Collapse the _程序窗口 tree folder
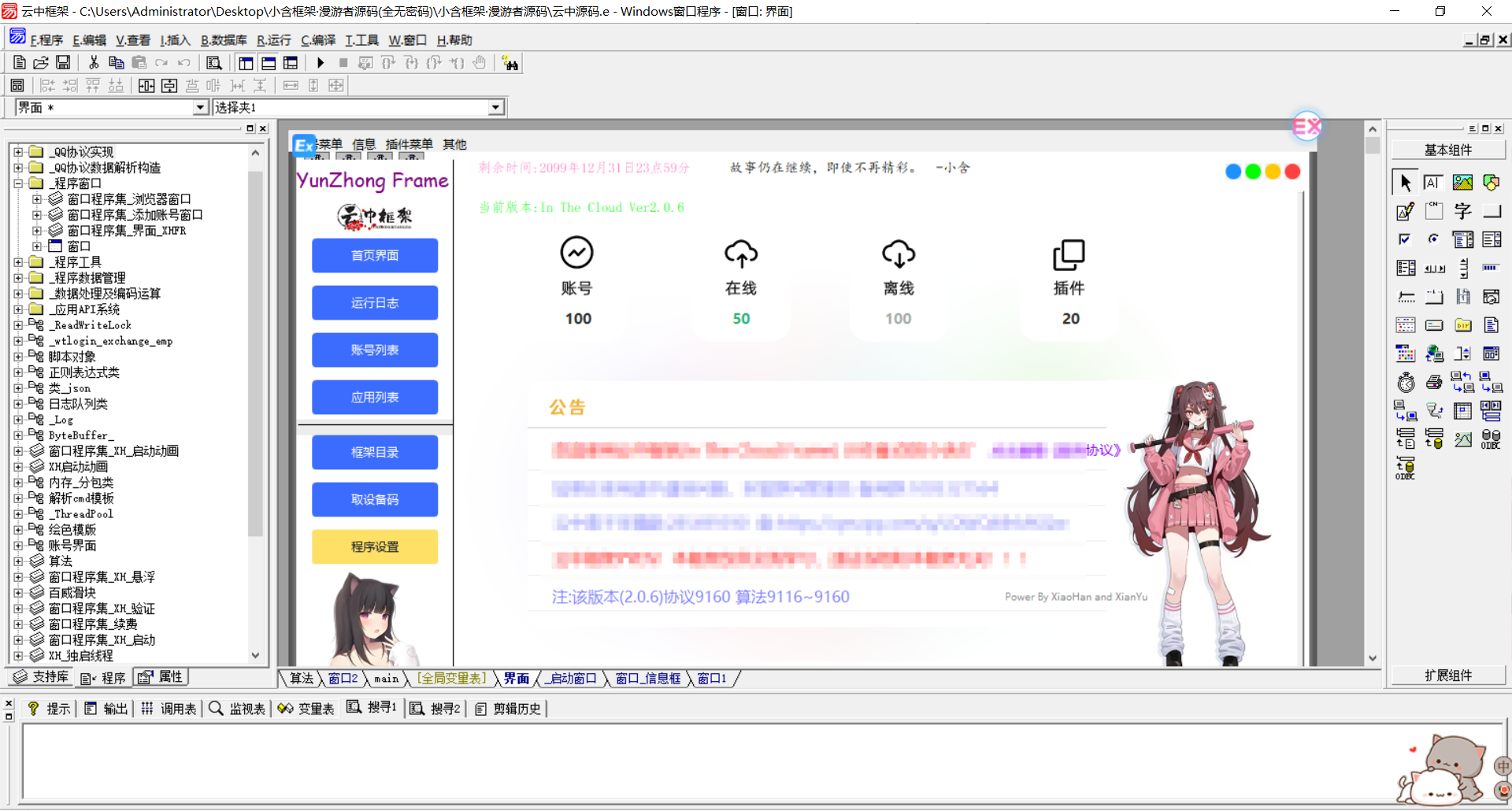1512x811 pixels. (18, 183)
